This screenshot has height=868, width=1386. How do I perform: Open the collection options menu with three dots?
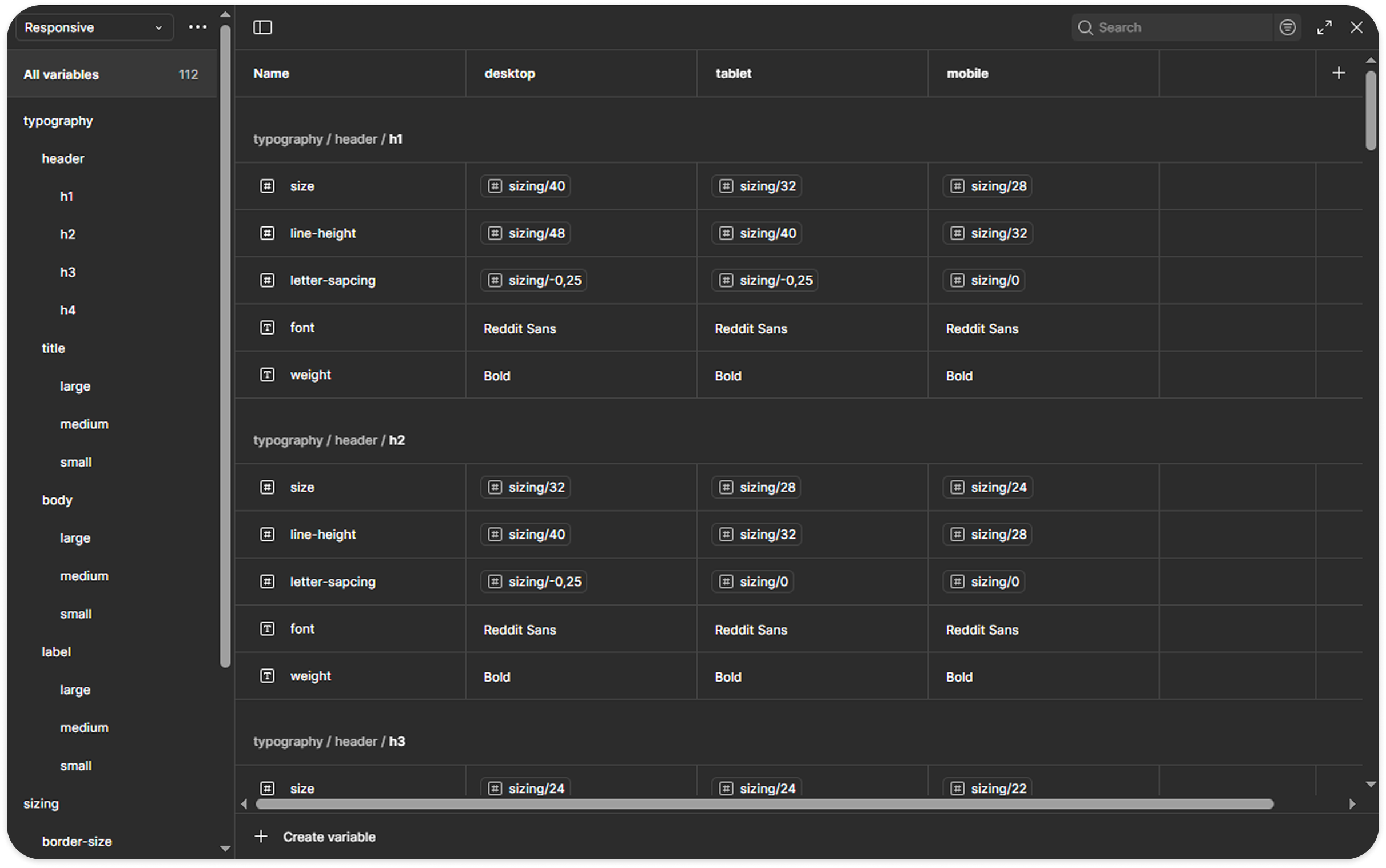197,27
